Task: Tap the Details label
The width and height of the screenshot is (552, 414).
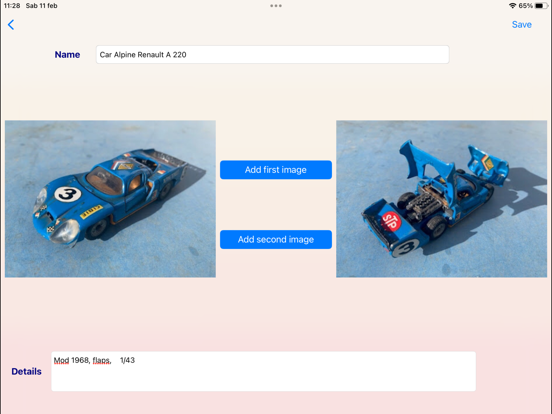Action: pos(26,371)
